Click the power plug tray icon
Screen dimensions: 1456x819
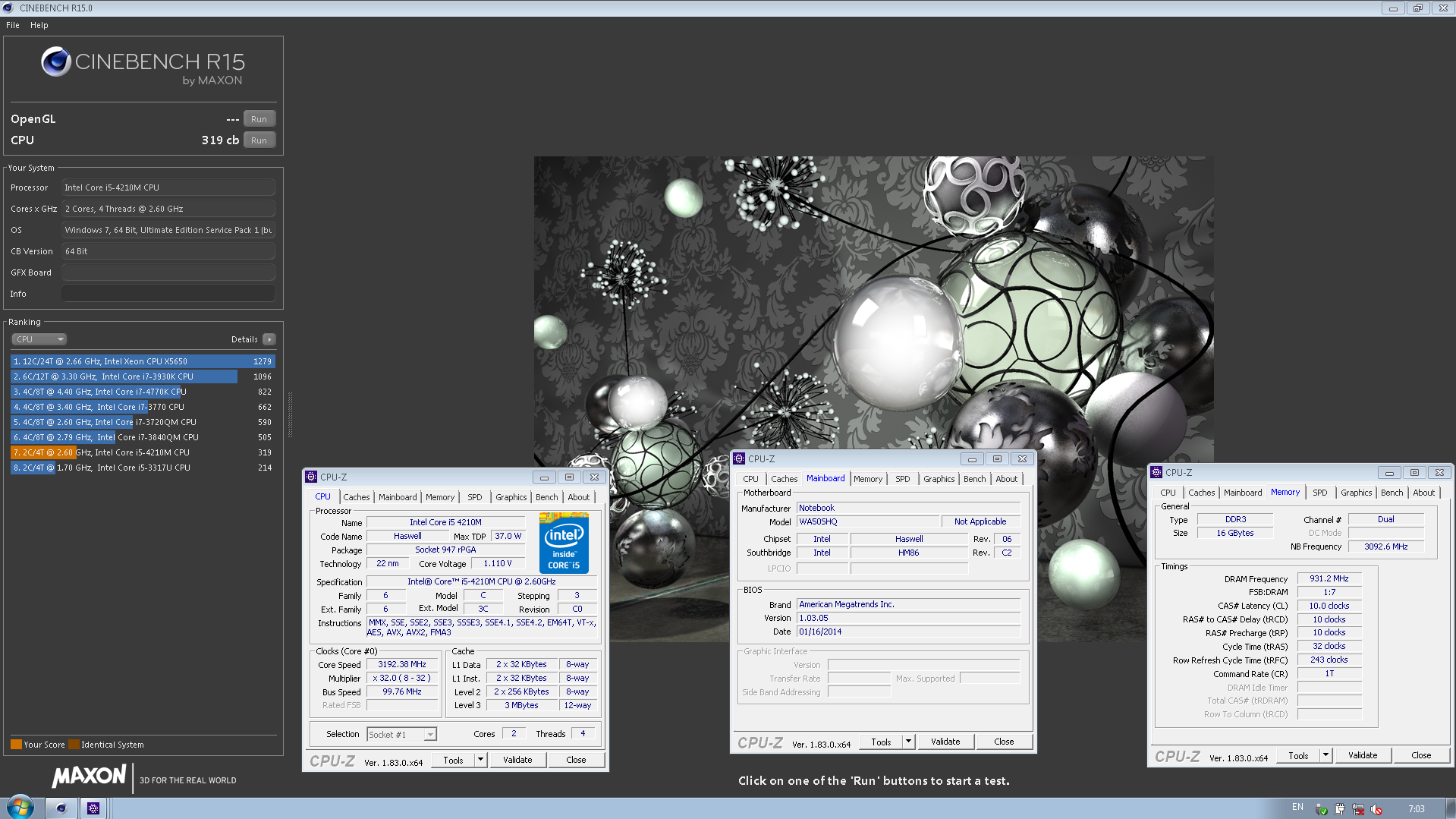tap(1340, 809)
